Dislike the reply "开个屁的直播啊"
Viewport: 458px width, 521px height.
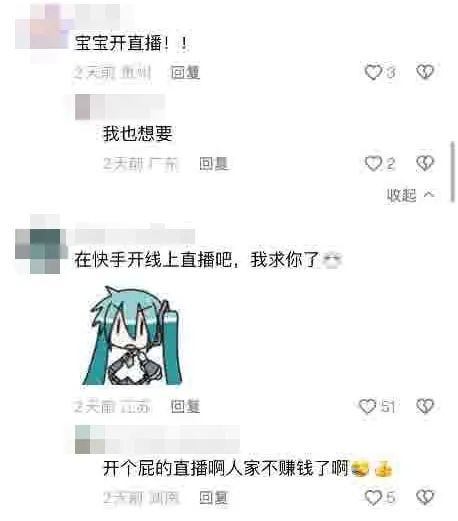click(425, 498)
